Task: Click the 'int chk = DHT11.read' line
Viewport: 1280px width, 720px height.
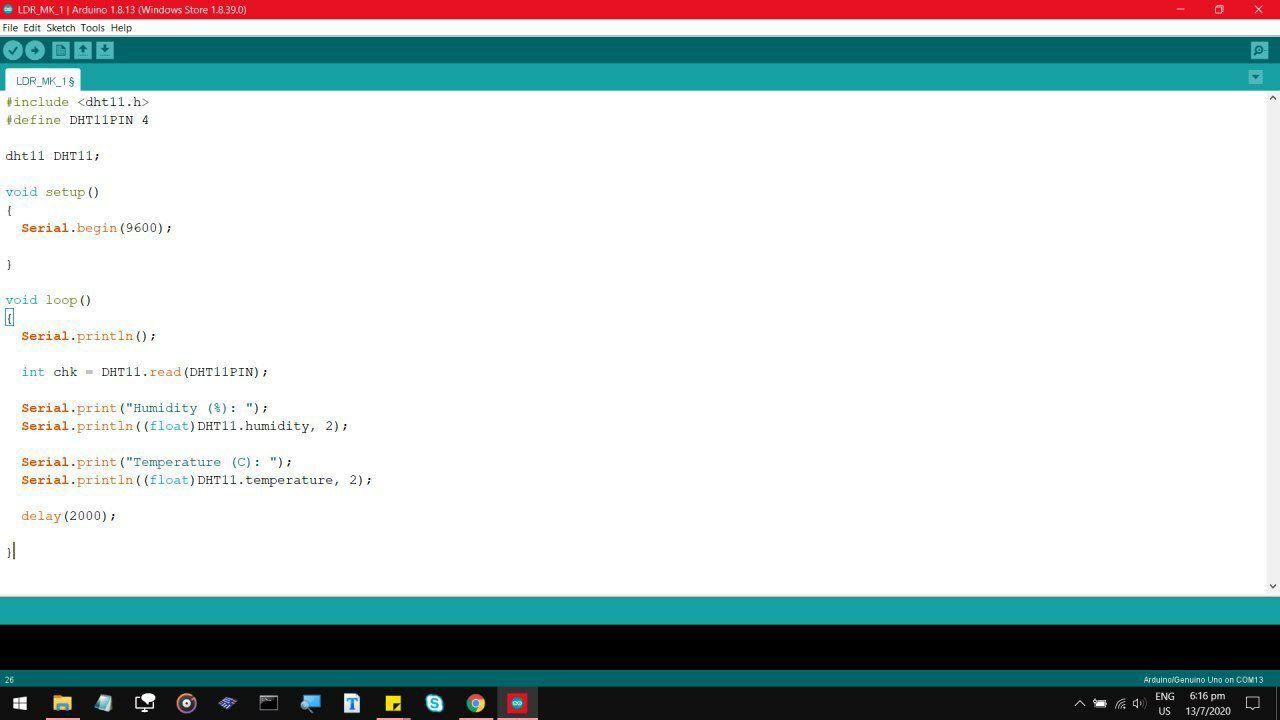Action: coord(145,372)
